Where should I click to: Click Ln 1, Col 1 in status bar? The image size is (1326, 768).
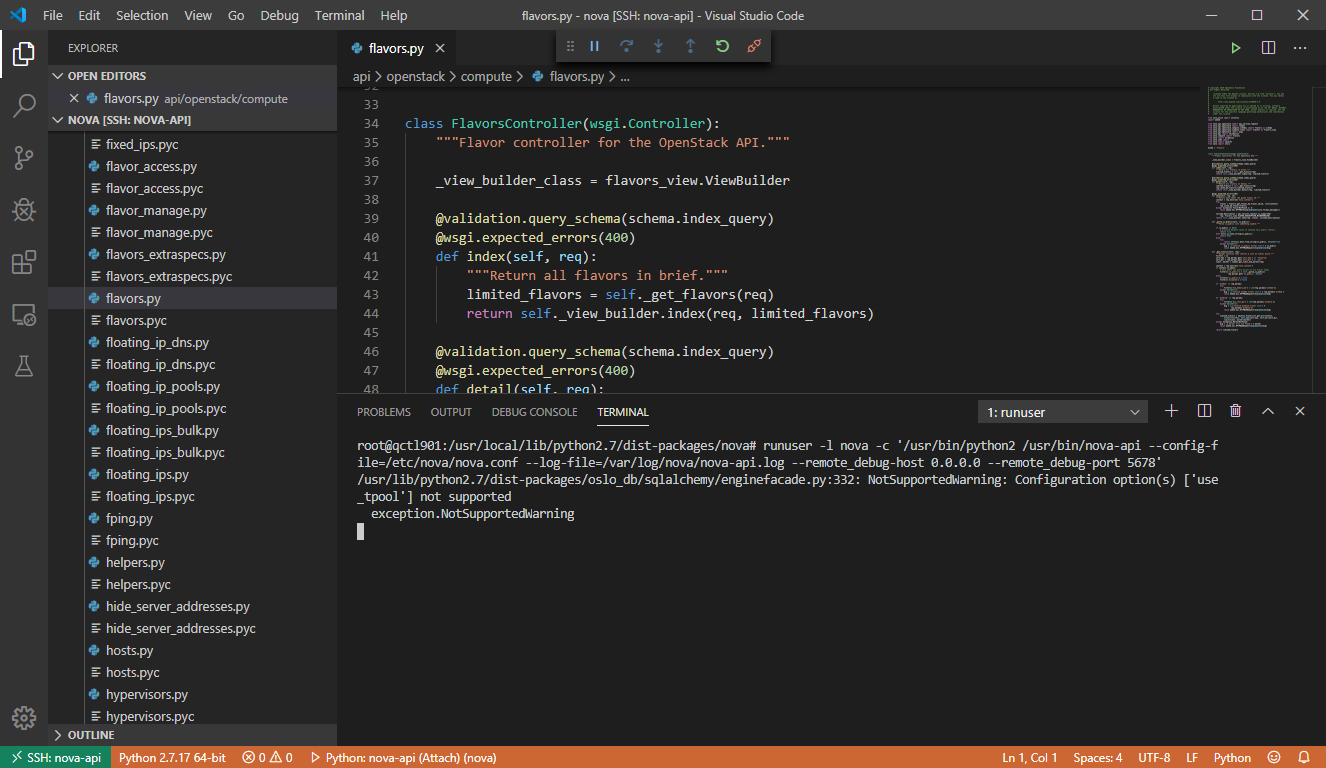pos(1029,757)
